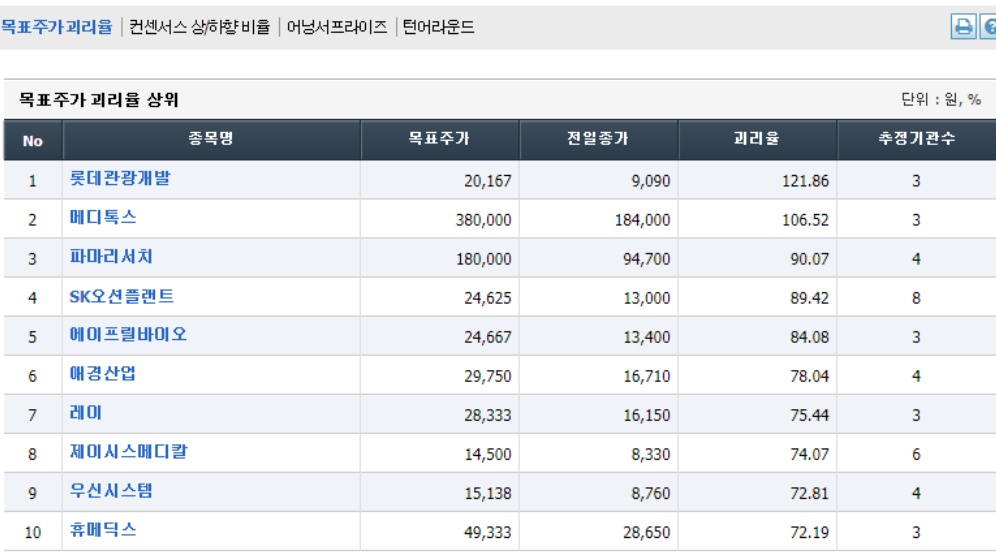Open the 목표주가괴리율 tab

[x=56, y=27]
